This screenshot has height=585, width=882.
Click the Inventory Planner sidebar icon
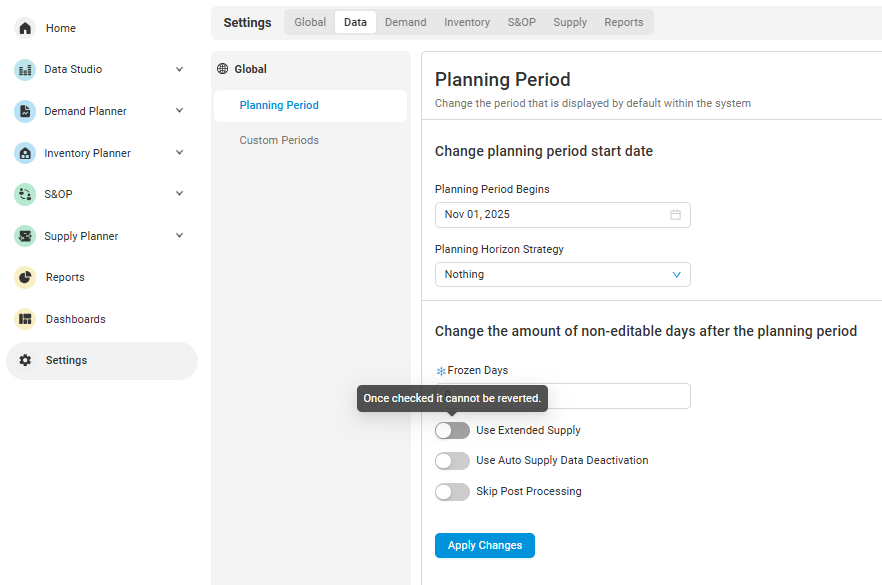25,153
